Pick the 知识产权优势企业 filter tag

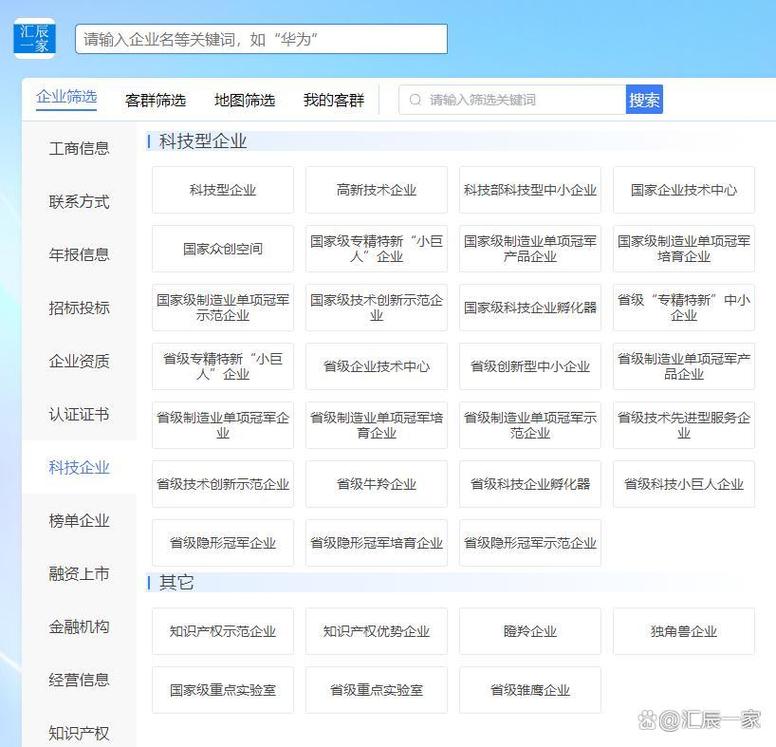coord(377,631)
